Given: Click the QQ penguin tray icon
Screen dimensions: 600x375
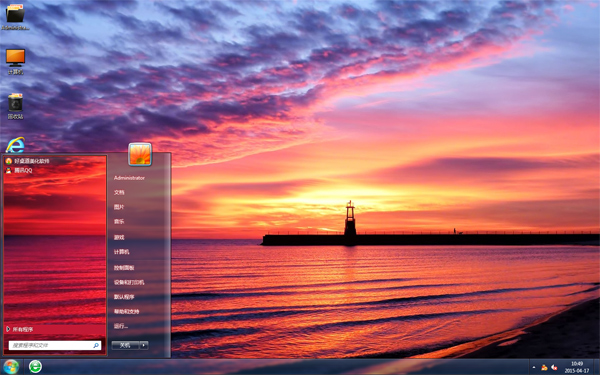Looking at the screenshot, I should [544, 368].
